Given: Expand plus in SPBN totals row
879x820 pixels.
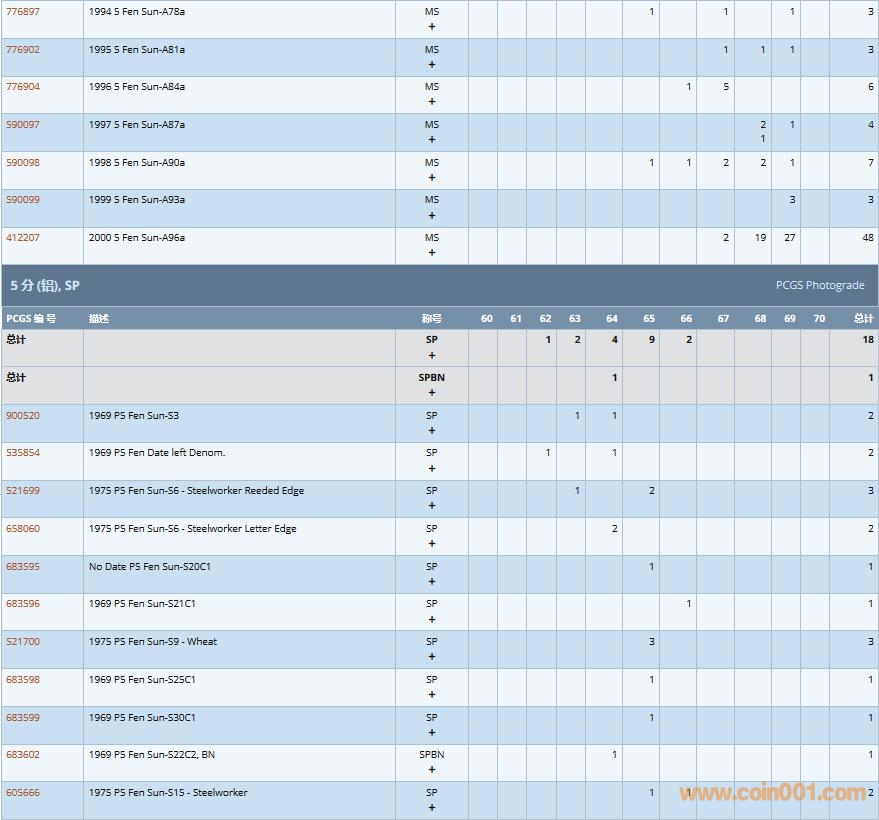Looking at the screenshot, I should click(x=432, y=393).
